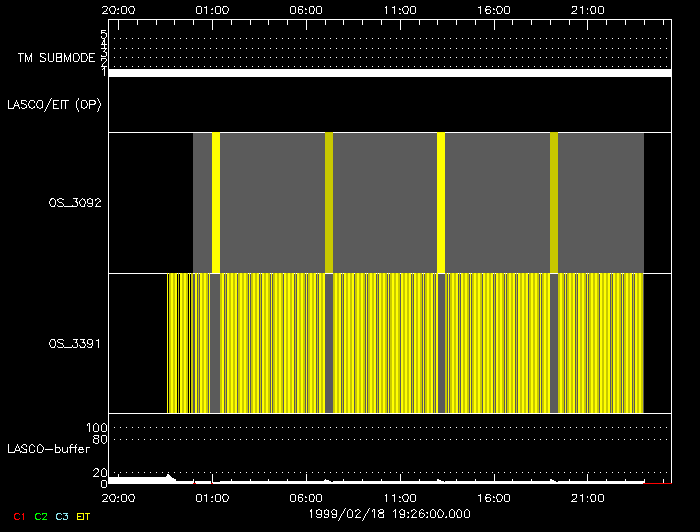This screenshot has width=700, height=532.
Task: Select the 11:00 tick on bottom time axis
Action: [400, 496]
